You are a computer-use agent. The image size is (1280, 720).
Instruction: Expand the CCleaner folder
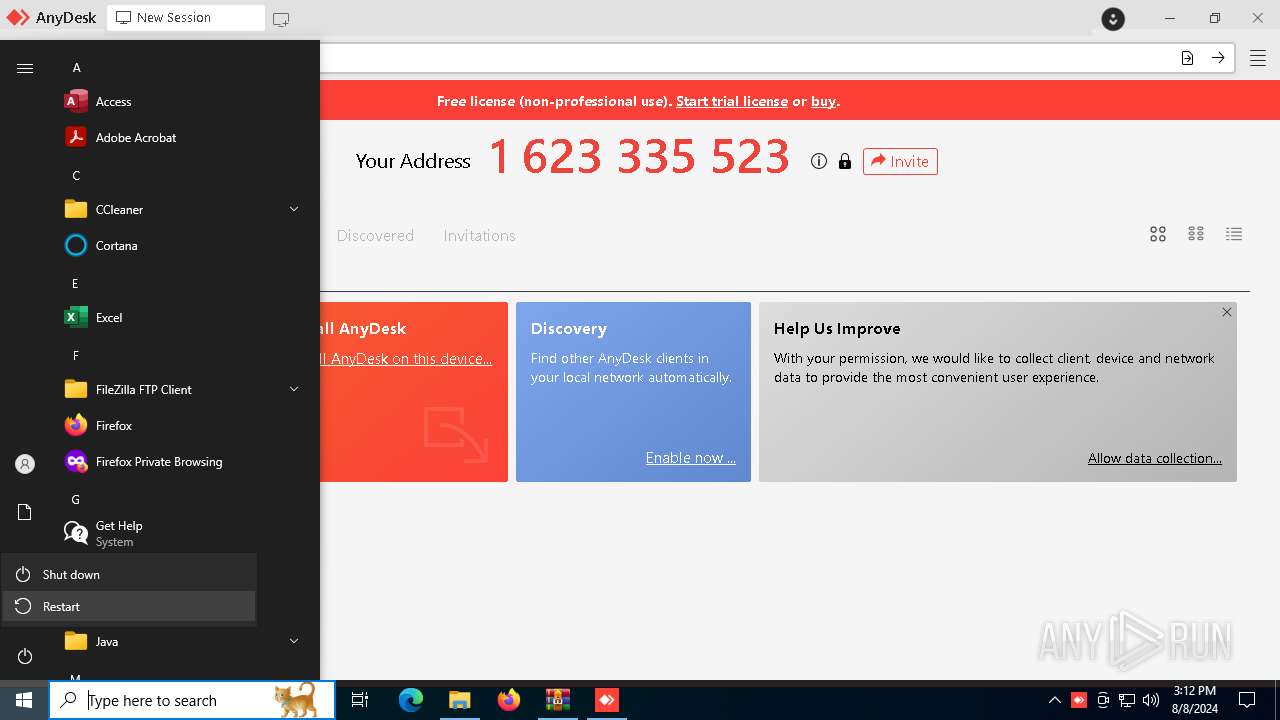[x=184, y=210]
